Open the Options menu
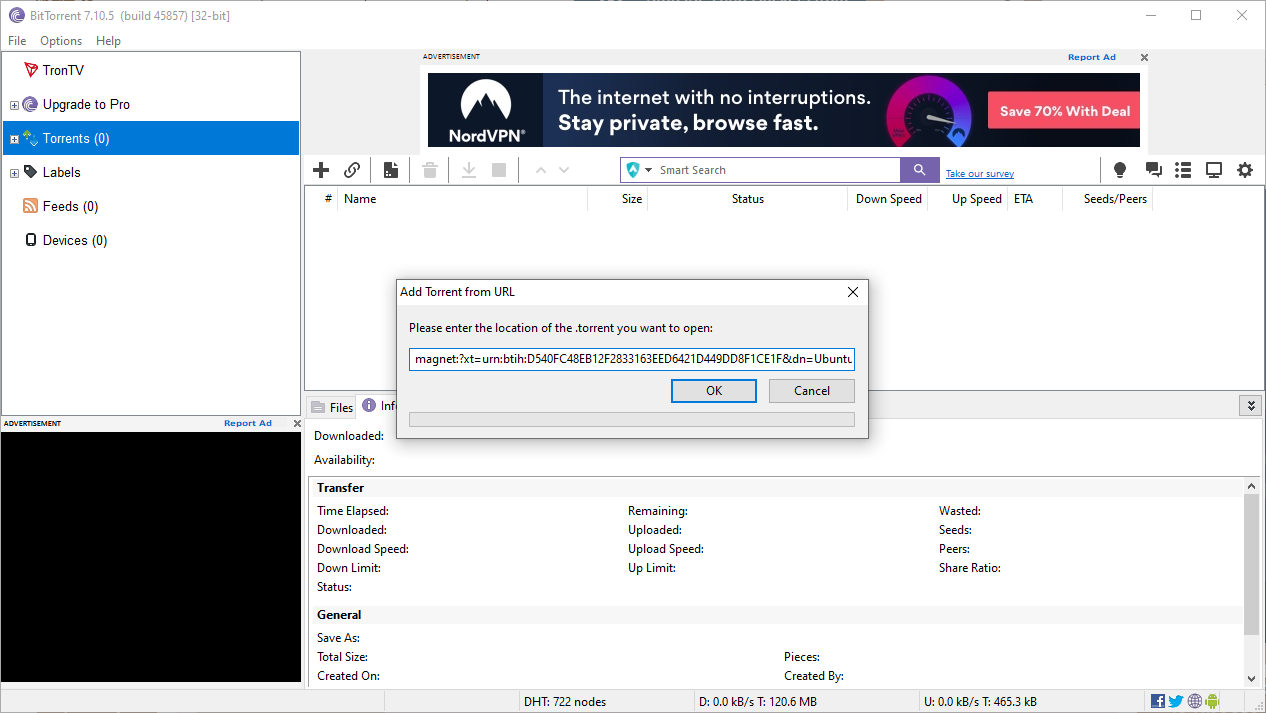Screen dimensions: 1266x713 61,41
